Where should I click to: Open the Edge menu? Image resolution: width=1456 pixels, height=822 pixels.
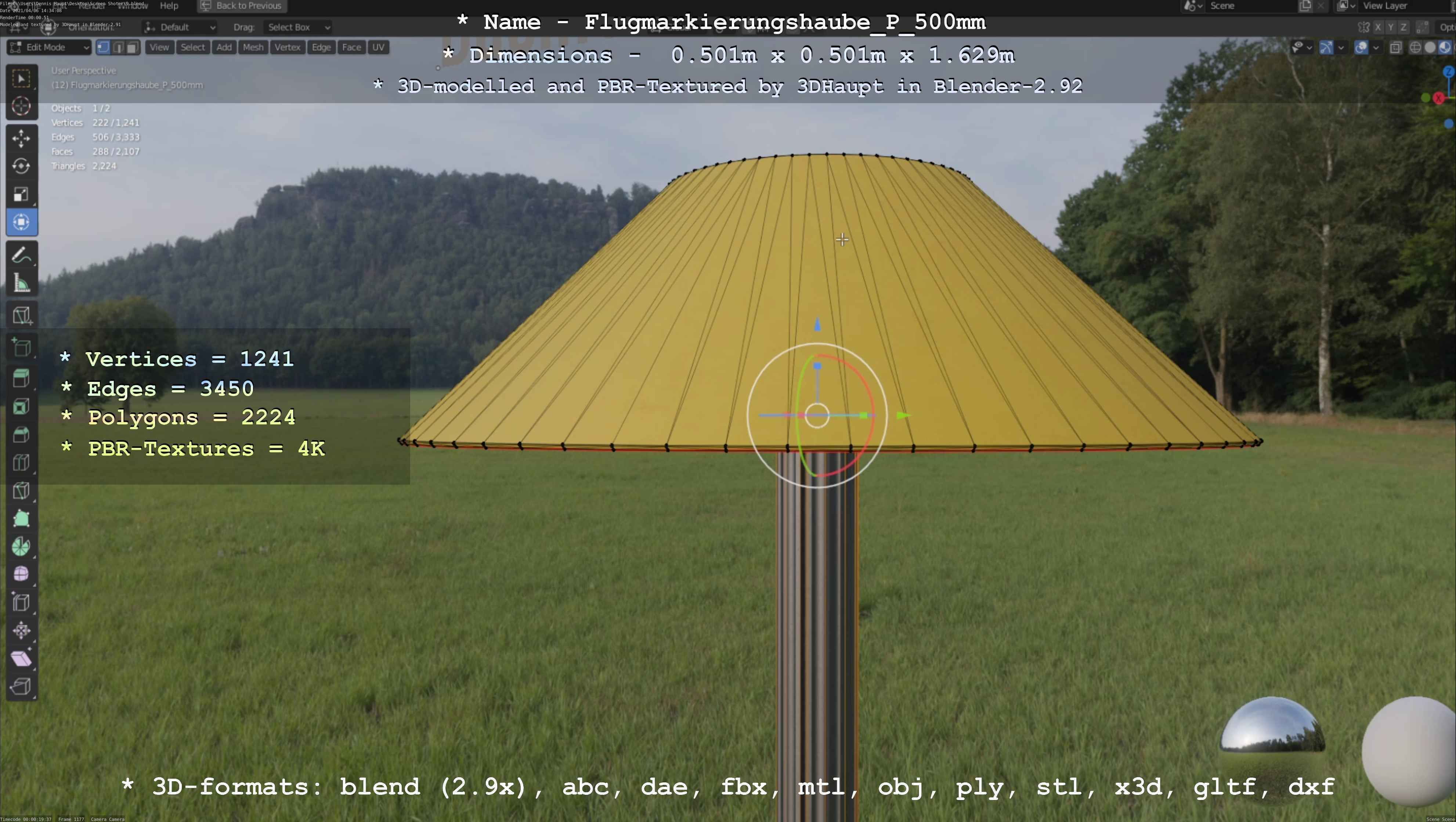click(x=321, y=47)
